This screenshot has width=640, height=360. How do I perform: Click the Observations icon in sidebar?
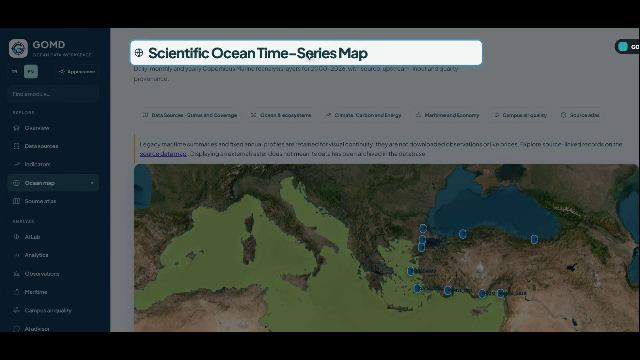point(16,274)
